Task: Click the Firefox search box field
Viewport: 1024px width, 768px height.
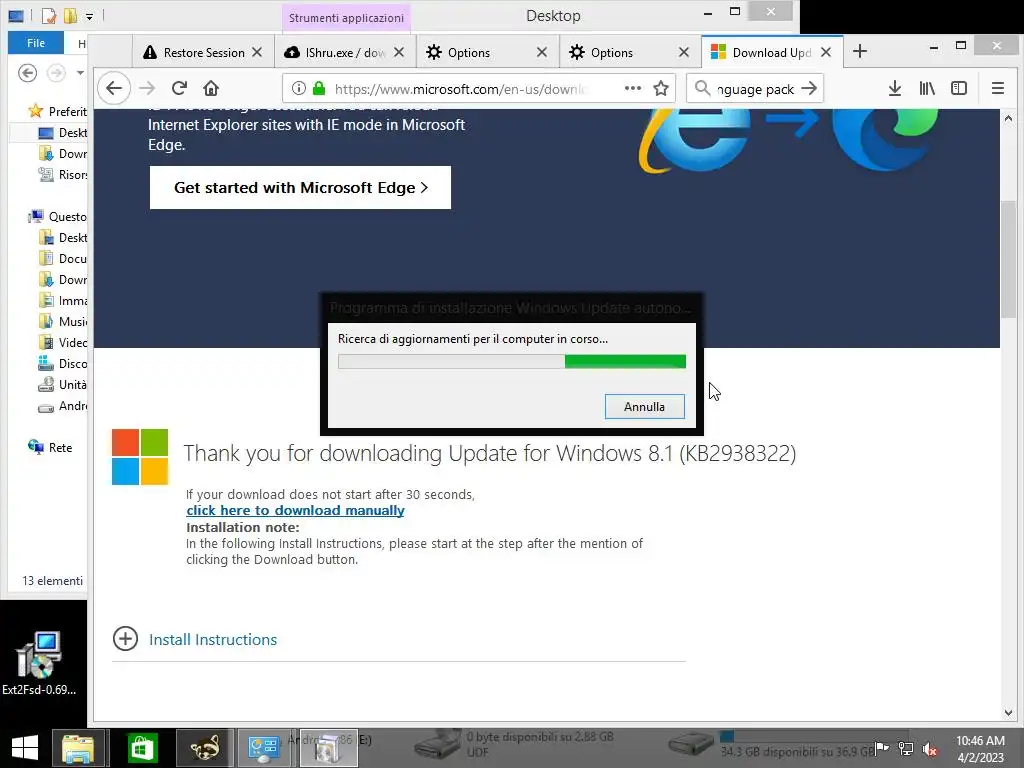Action: tap(755, 89)
